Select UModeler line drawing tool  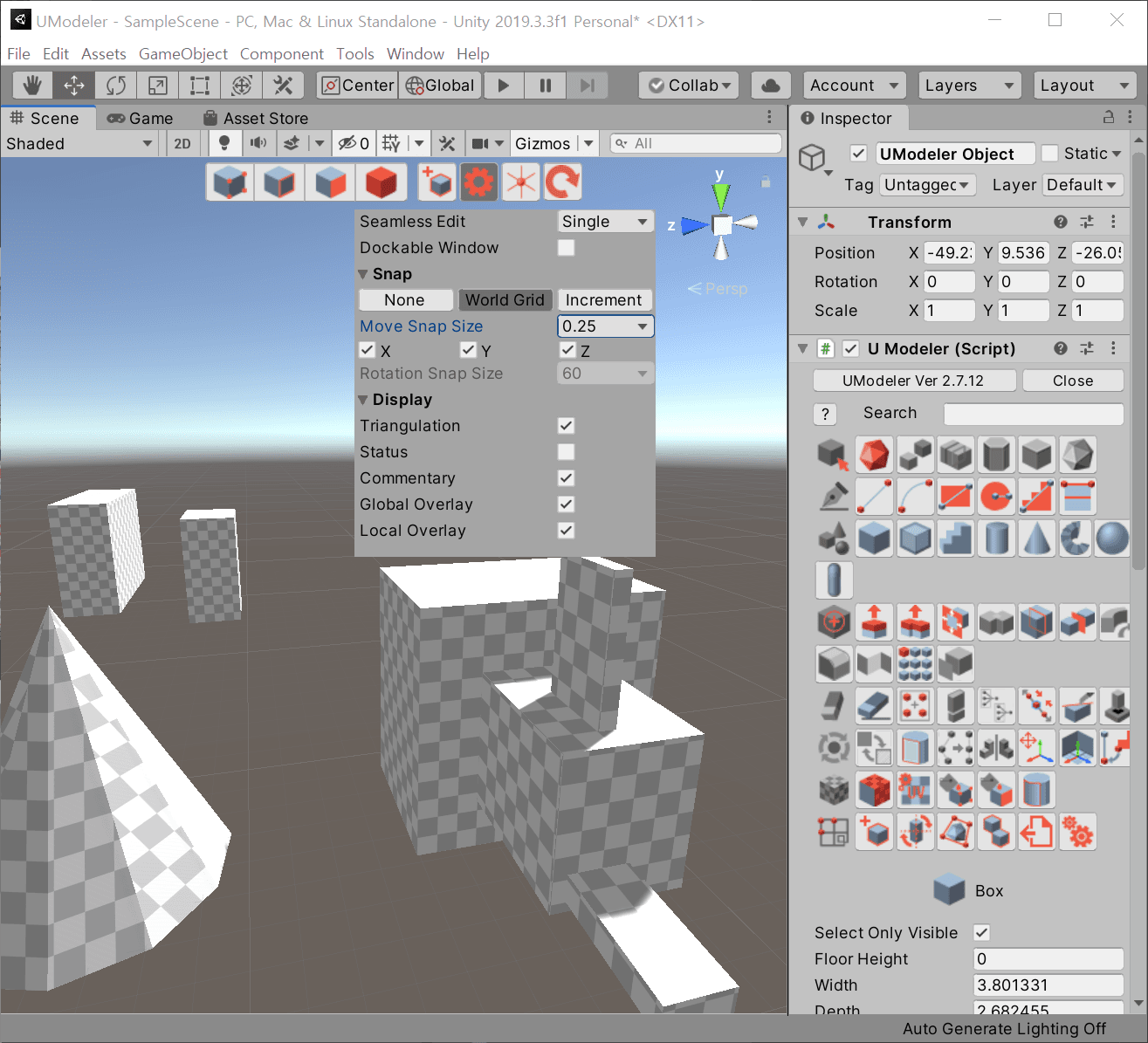874,497
